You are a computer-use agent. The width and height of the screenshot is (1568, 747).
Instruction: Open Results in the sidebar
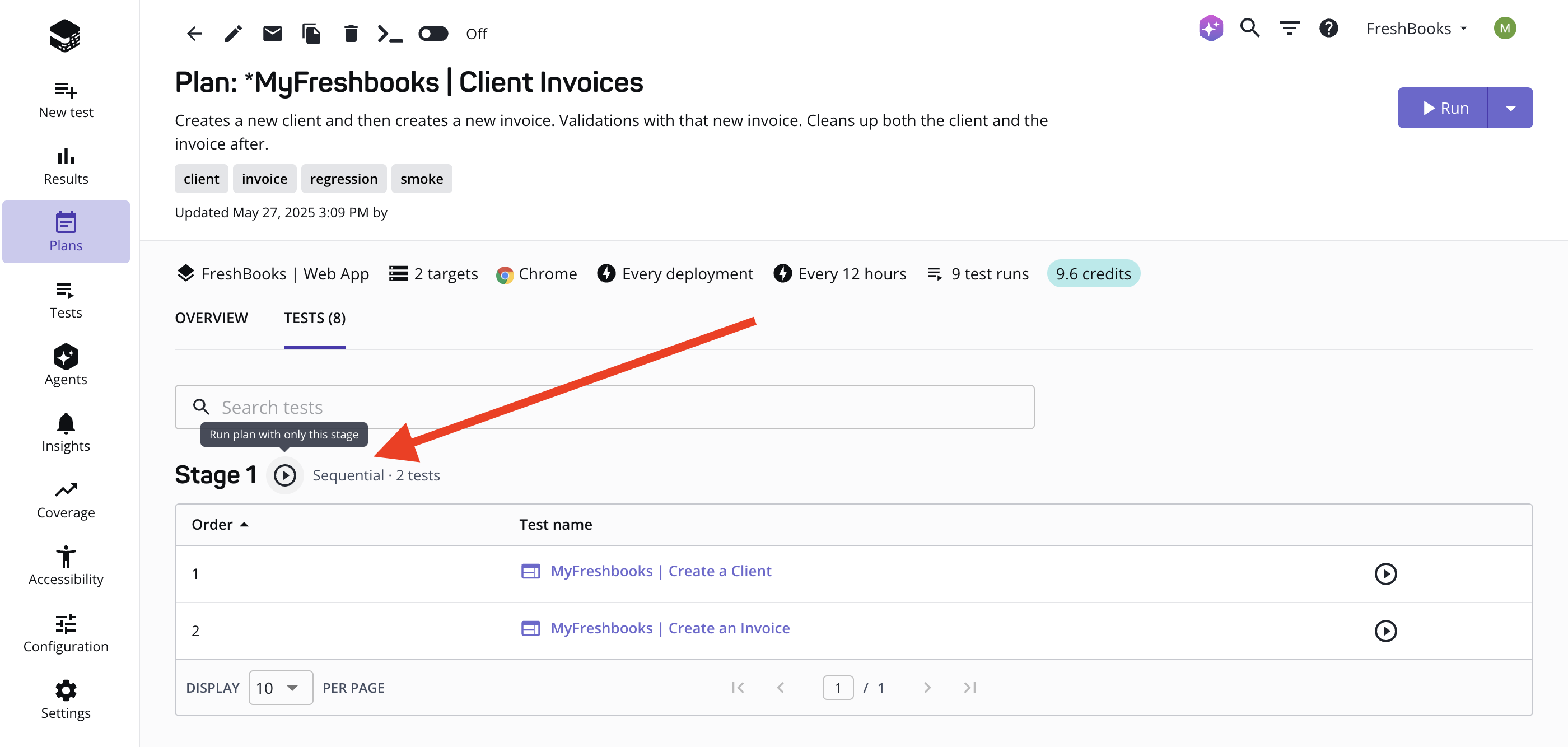(66, 166)
